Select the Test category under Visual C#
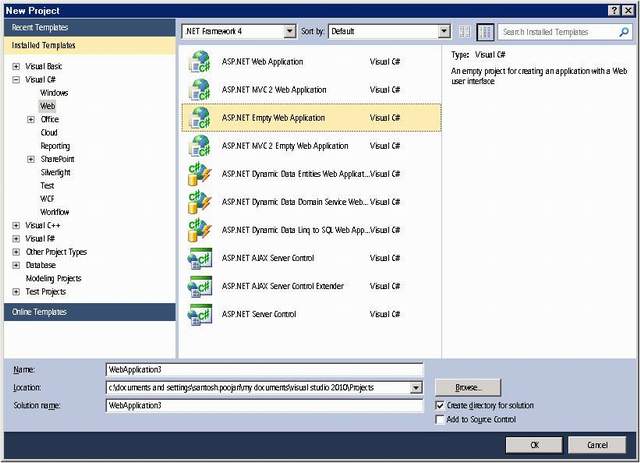640x463 pixels. click(x=47, y=186)
